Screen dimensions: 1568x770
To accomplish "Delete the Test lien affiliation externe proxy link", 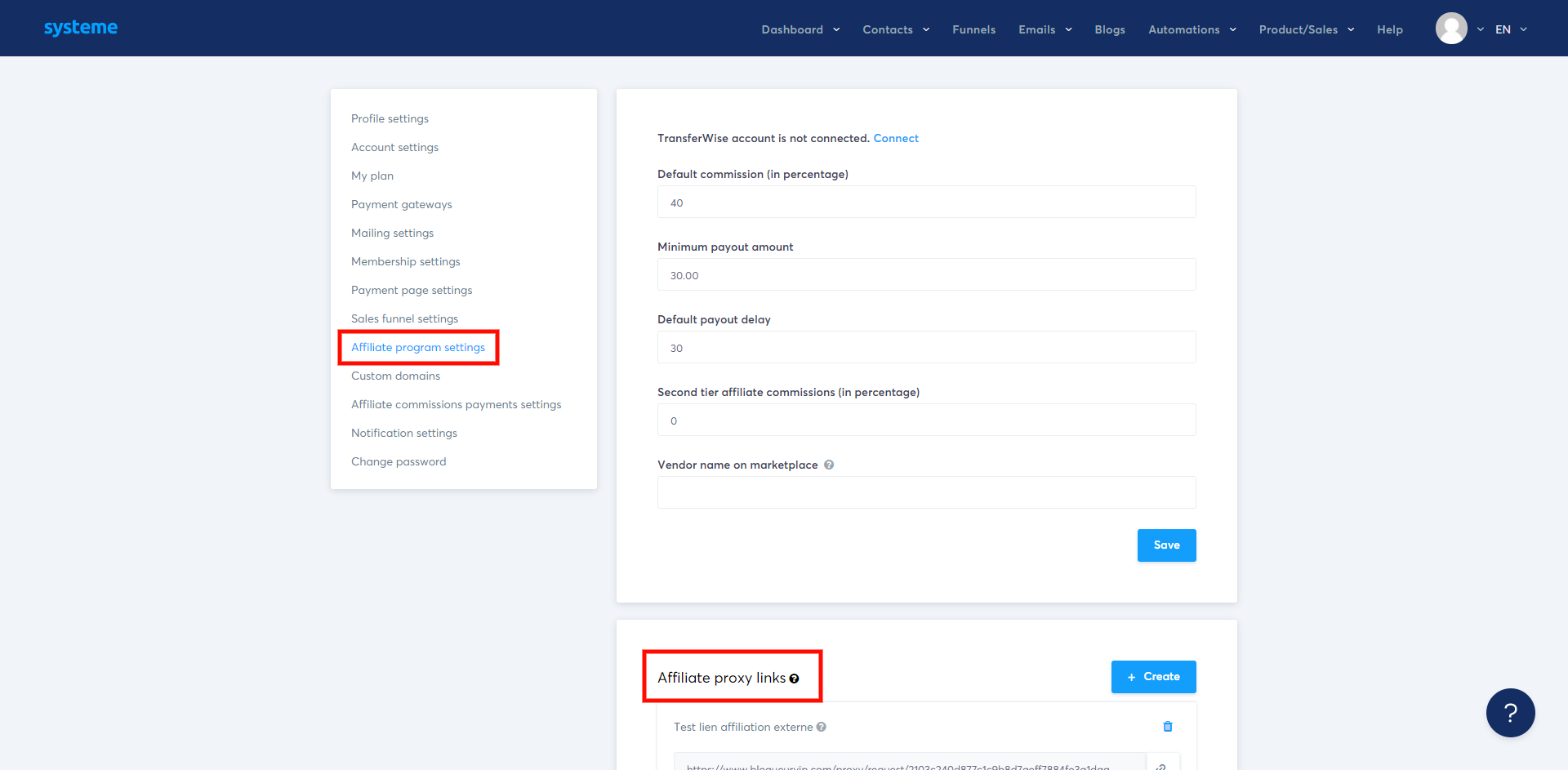I will point(1167,726).
